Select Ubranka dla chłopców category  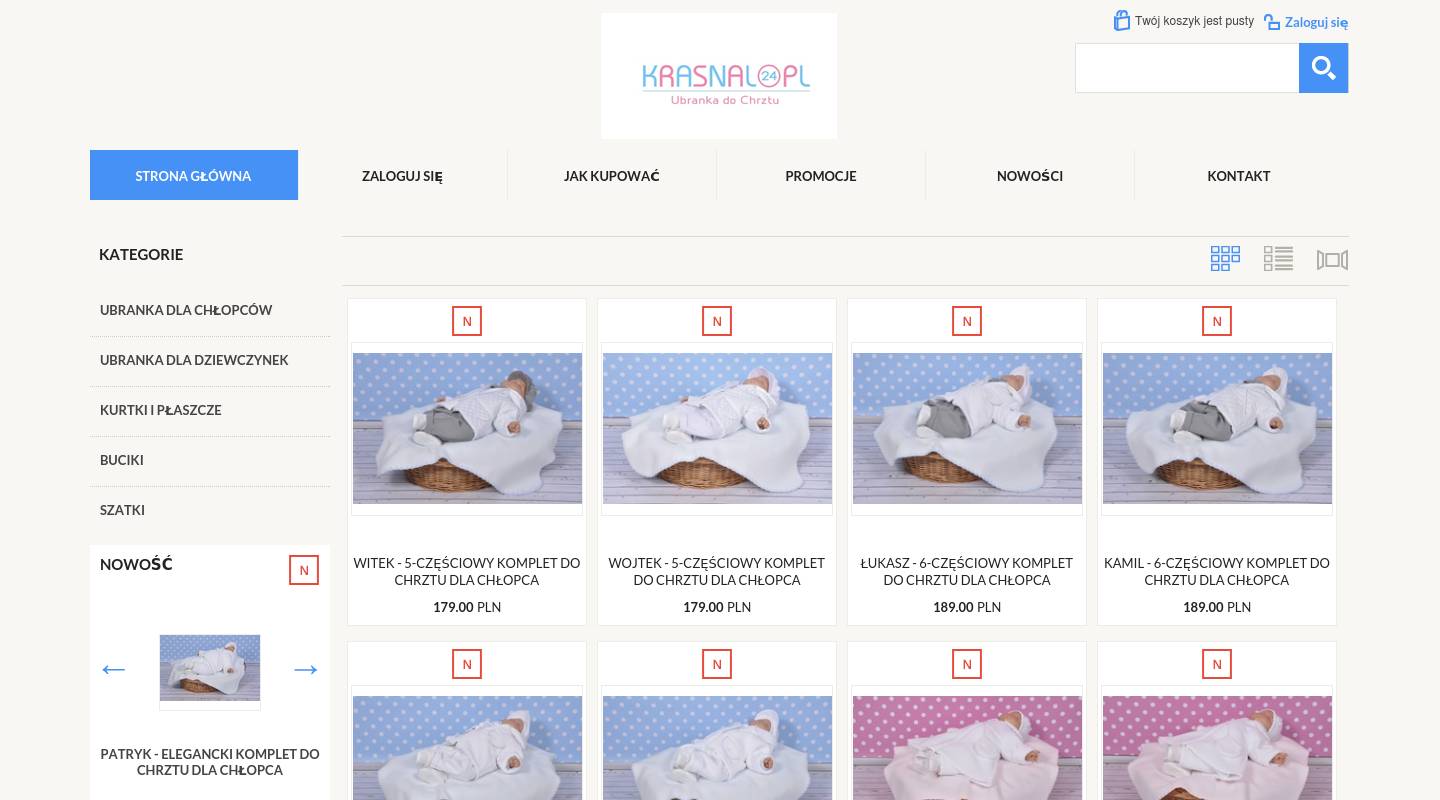(x=186, y=310)
